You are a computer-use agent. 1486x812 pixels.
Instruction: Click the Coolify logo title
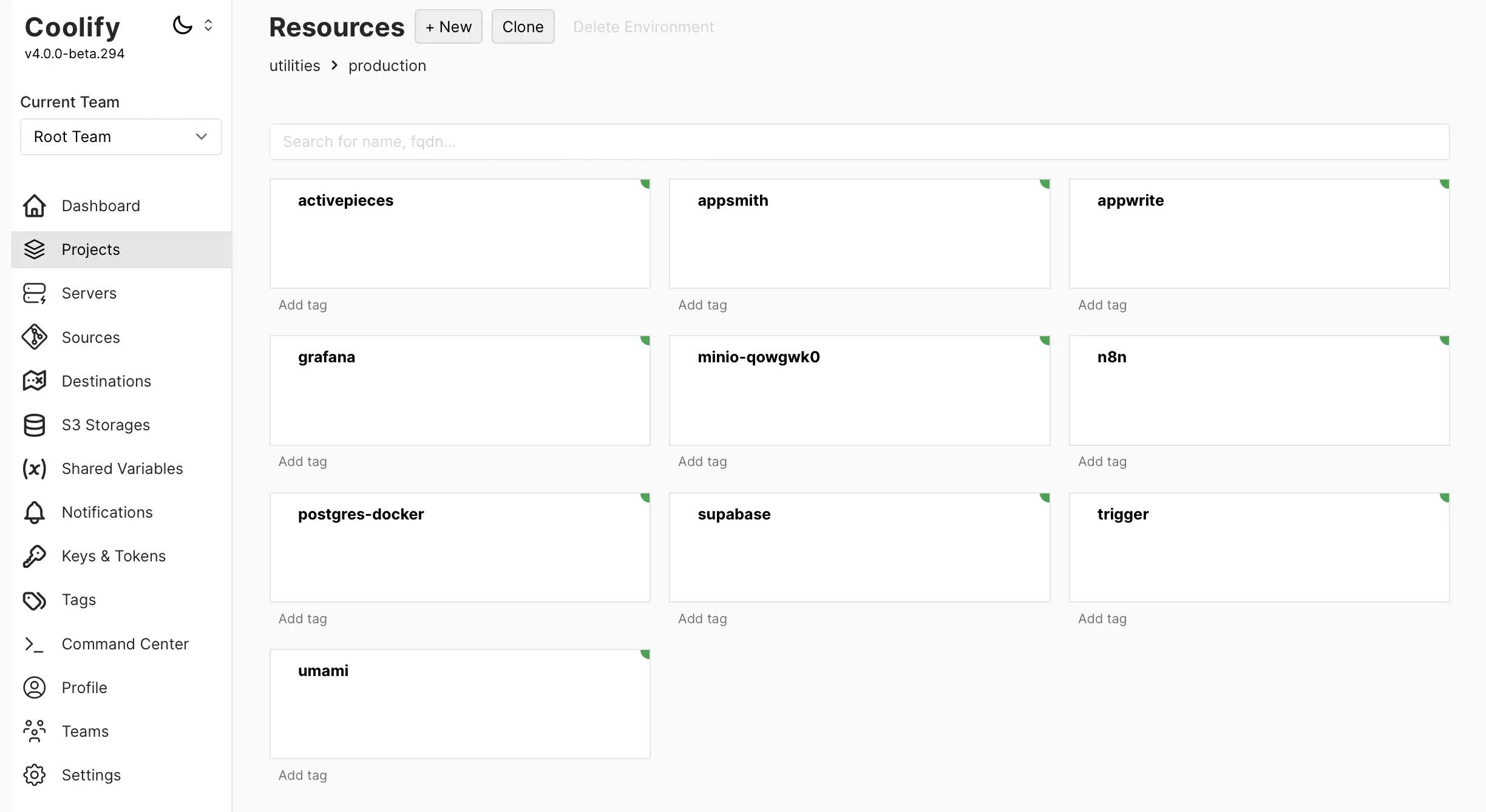[x=72, y=27]
